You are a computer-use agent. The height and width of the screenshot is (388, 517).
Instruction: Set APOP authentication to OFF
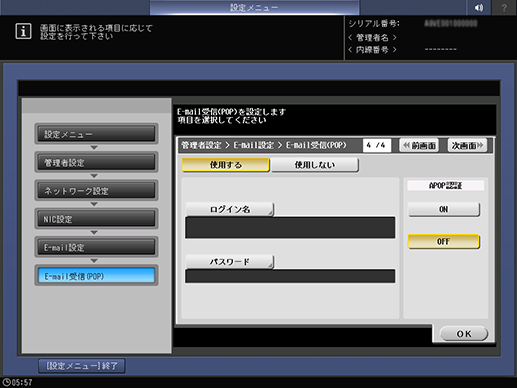tap(444, 242)
